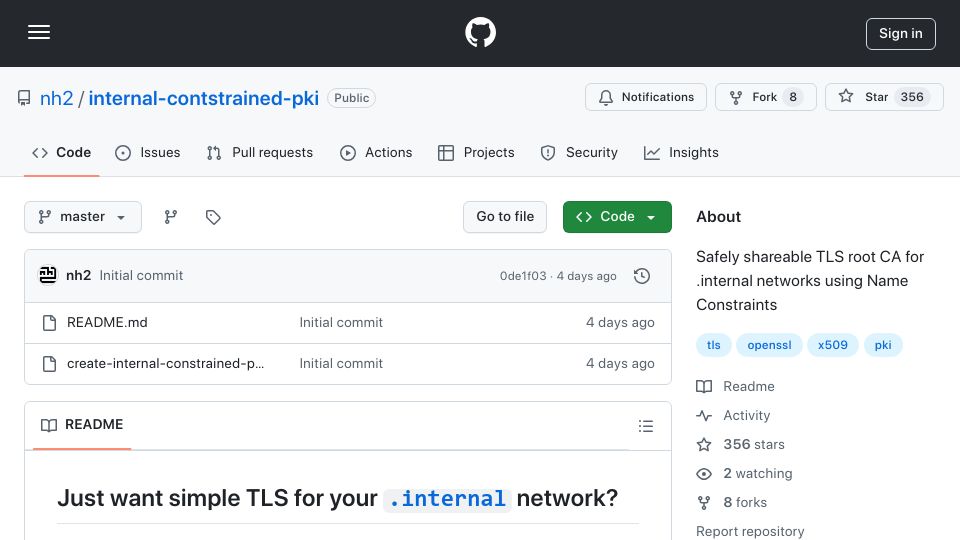Open the README outline list icon

[645, 426]
